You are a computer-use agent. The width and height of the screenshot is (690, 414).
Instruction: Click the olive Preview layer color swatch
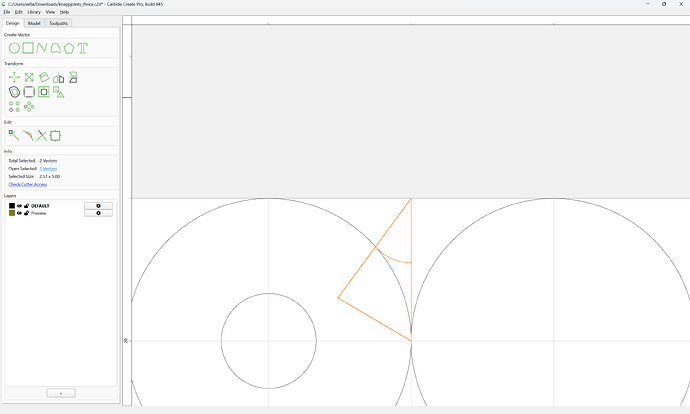pyautogui.click(x=12, y=213)
